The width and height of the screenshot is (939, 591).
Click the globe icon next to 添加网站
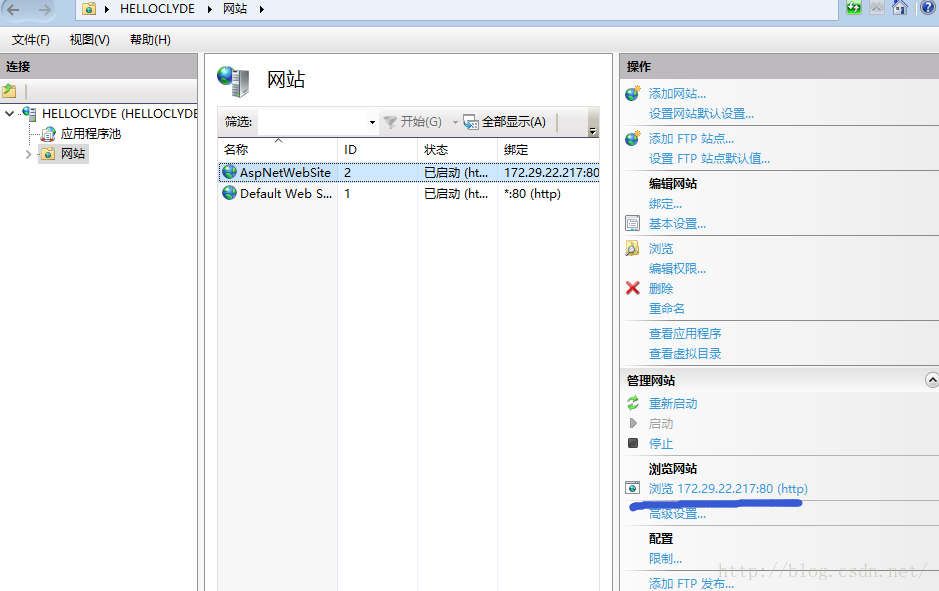point(633,93)
